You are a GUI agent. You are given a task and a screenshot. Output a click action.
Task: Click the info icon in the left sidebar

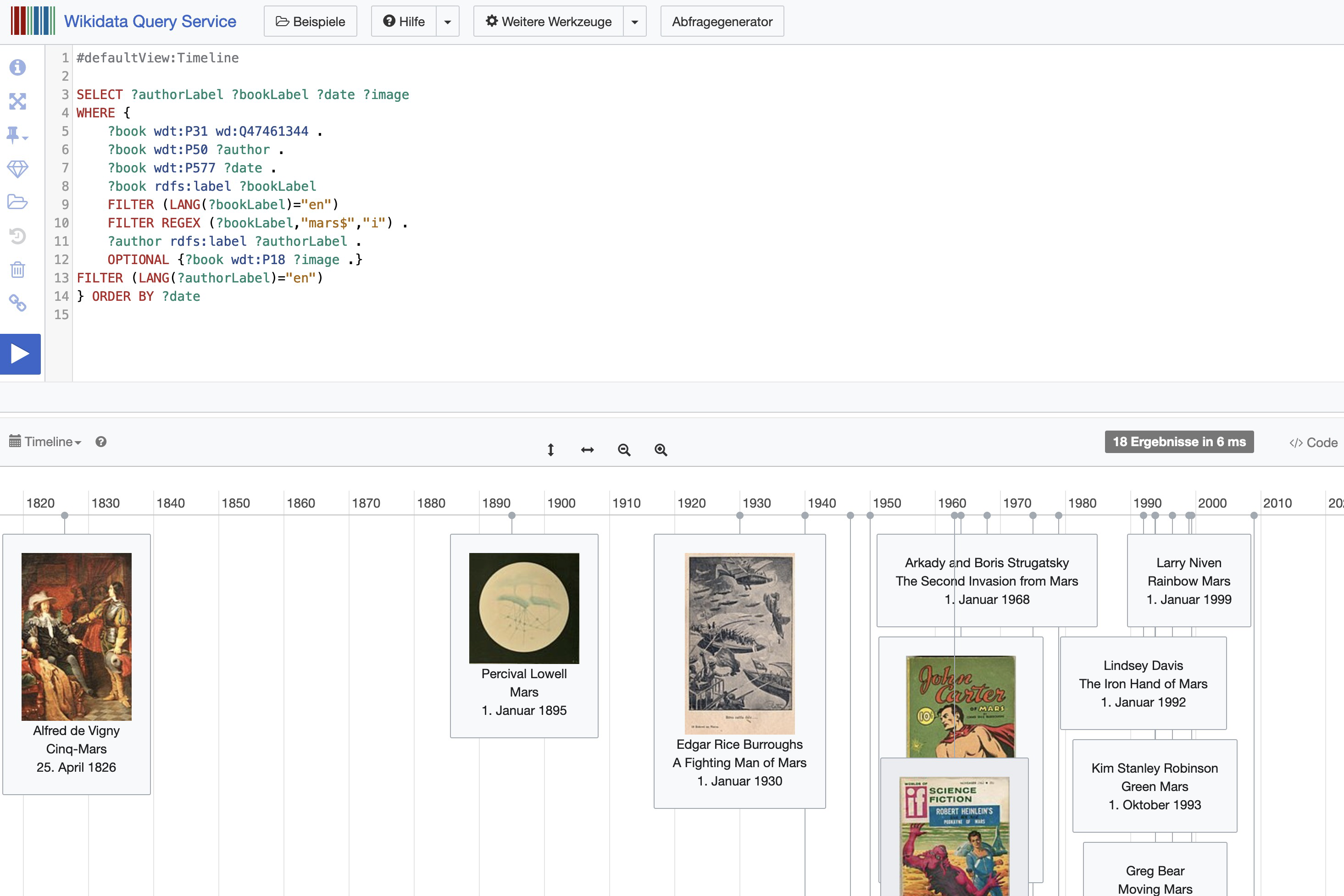tap(18, 67)
